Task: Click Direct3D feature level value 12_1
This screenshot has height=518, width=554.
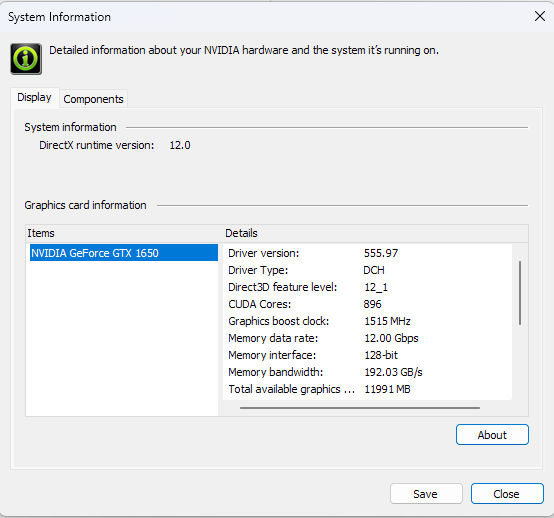Action: (376, 287)
